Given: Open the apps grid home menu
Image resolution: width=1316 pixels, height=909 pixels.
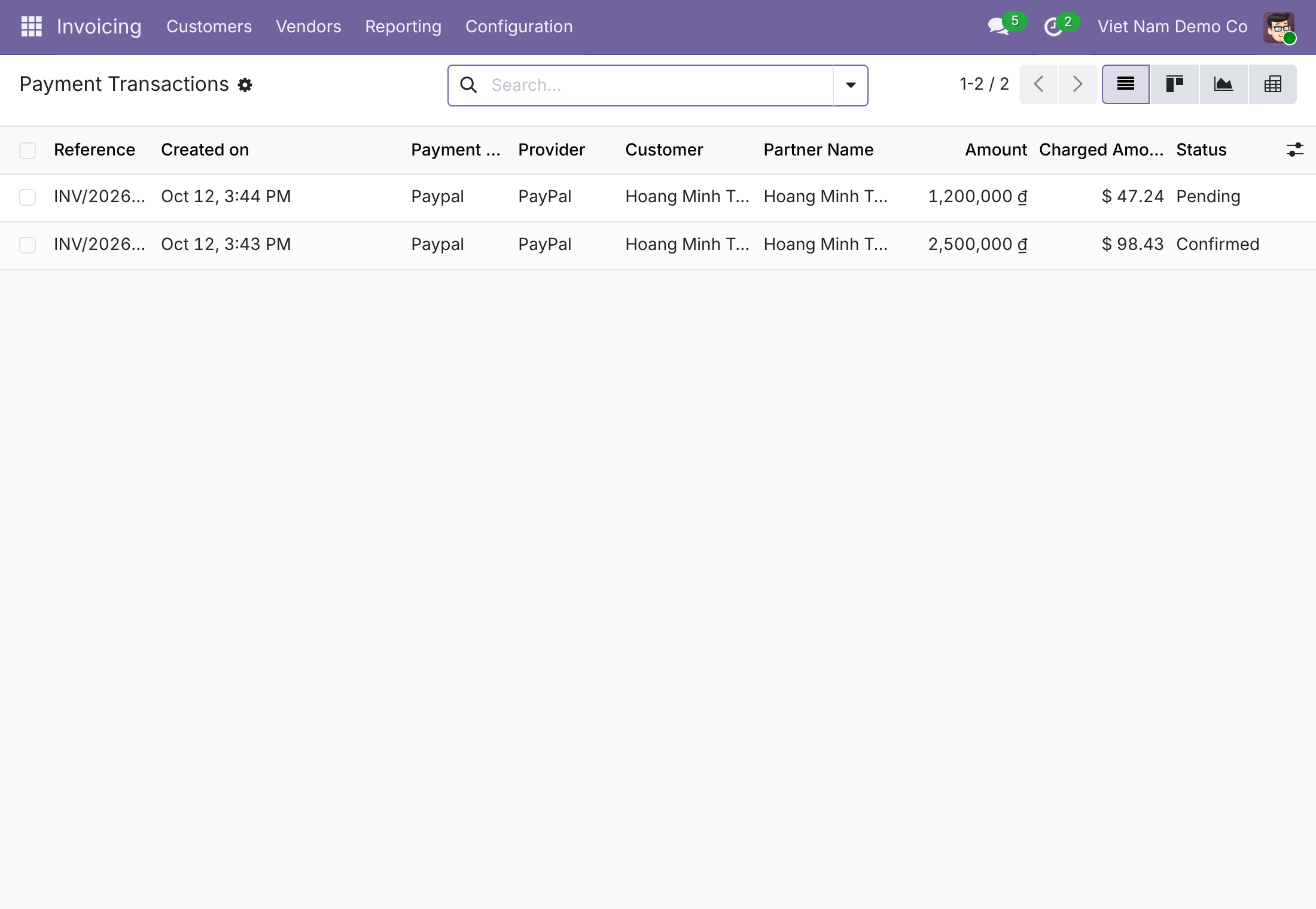Looking at the screenshot, I should pos(31,26).
